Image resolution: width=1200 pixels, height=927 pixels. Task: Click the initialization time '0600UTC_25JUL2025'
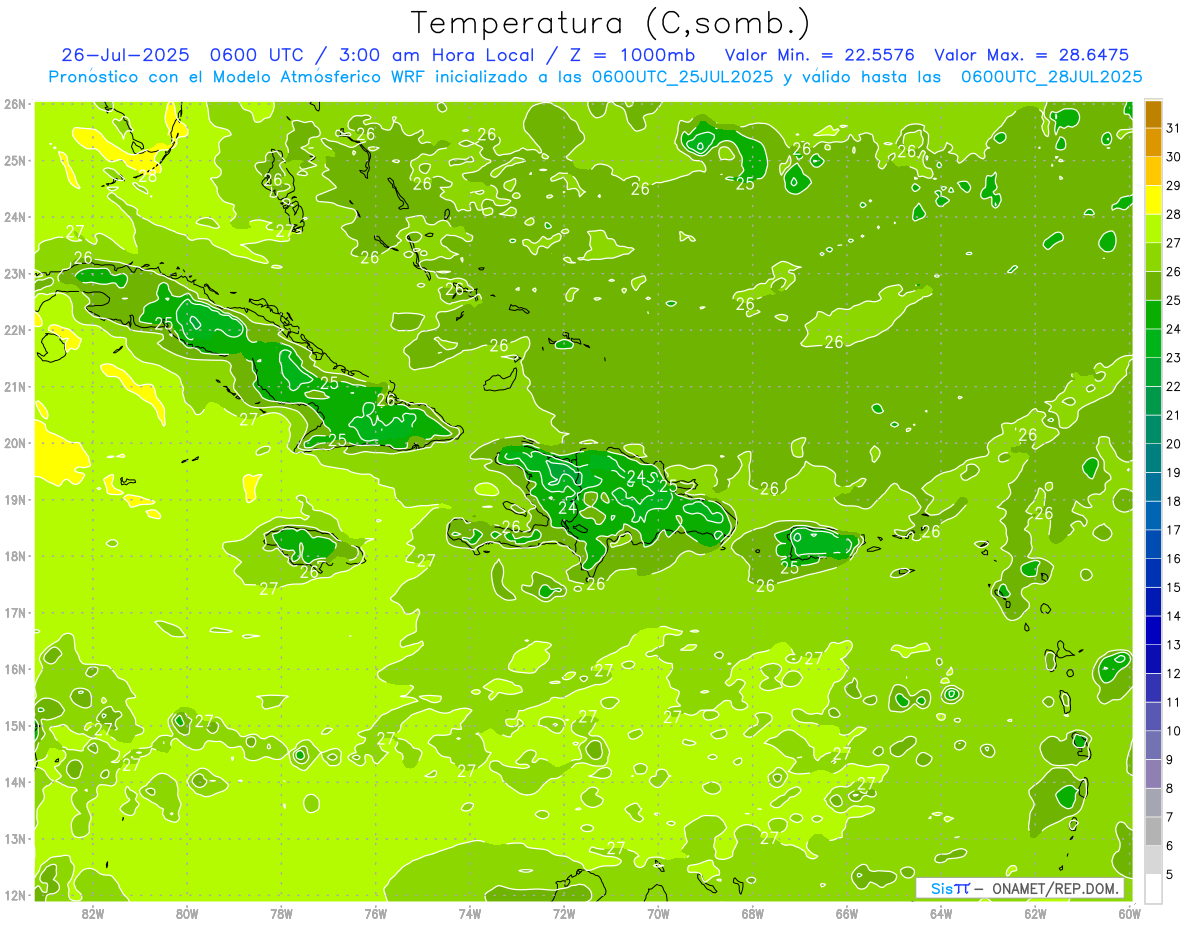tap(682, 76)
